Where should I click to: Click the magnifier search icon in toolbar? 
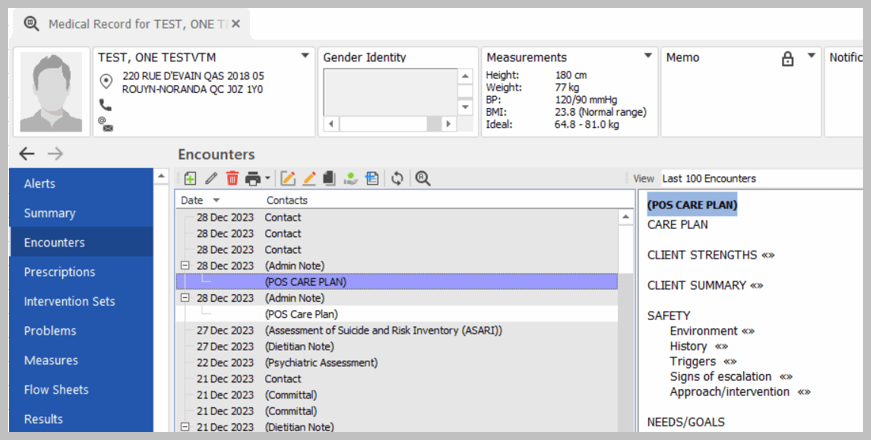pyautogui.click(x=422, y=179)
